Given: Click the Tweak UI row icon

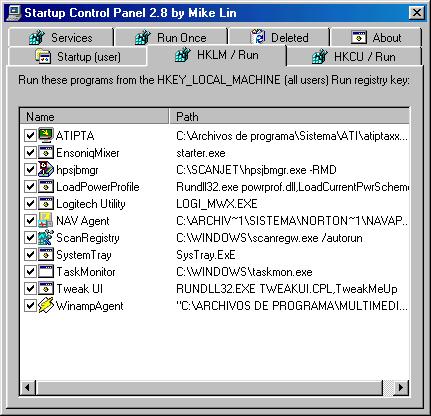Looking at the screenshot, I should [x=46, y=288].
